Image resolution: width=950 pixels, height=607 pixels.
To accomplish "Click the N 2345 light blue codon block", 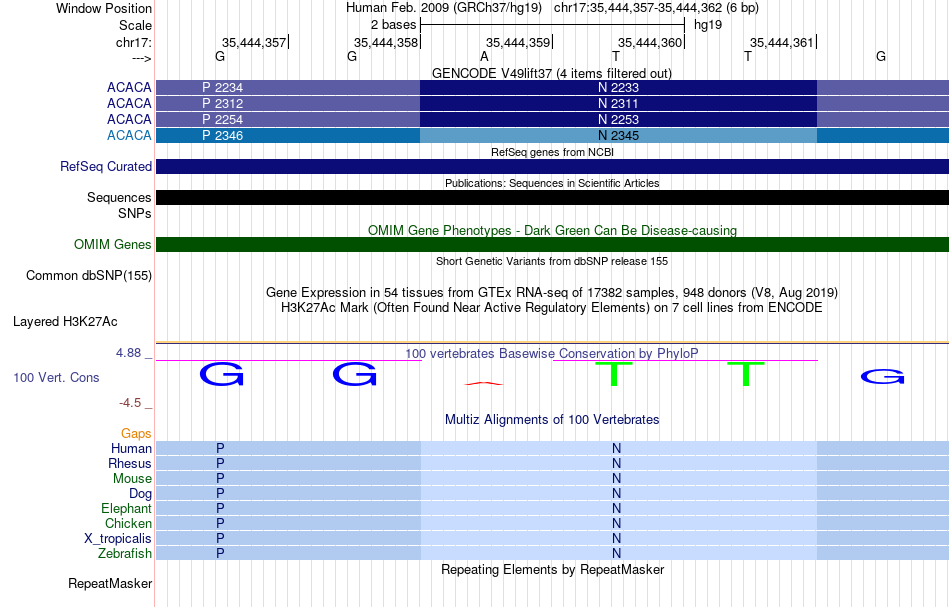I will point(618,135).
